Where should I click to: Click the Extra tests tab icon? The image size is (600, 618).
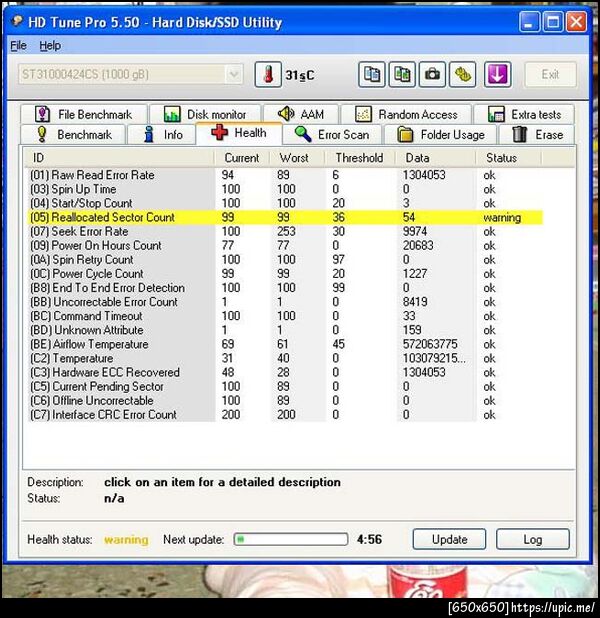[x=496, y=114]
